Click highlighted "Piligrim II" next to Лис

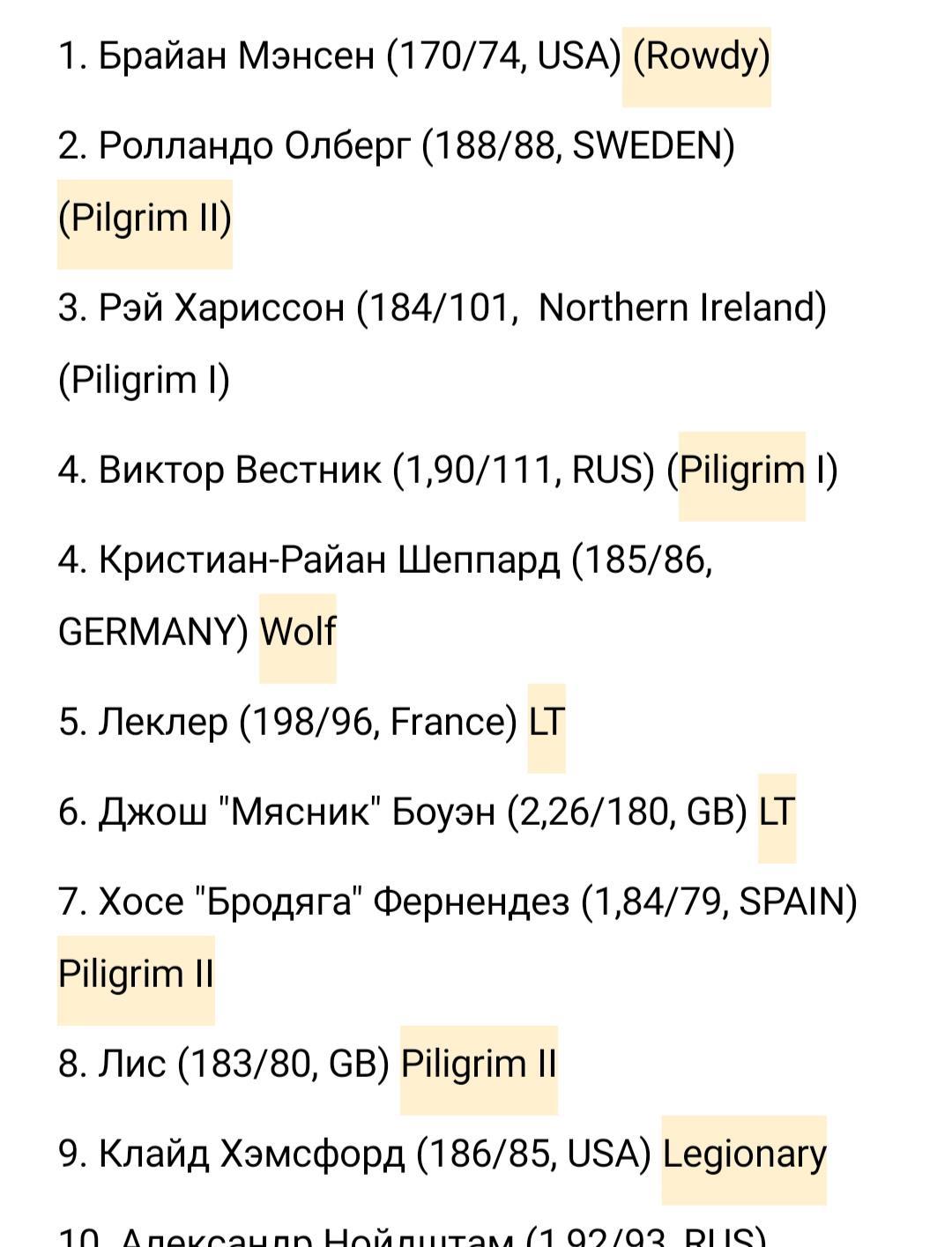479,1064
